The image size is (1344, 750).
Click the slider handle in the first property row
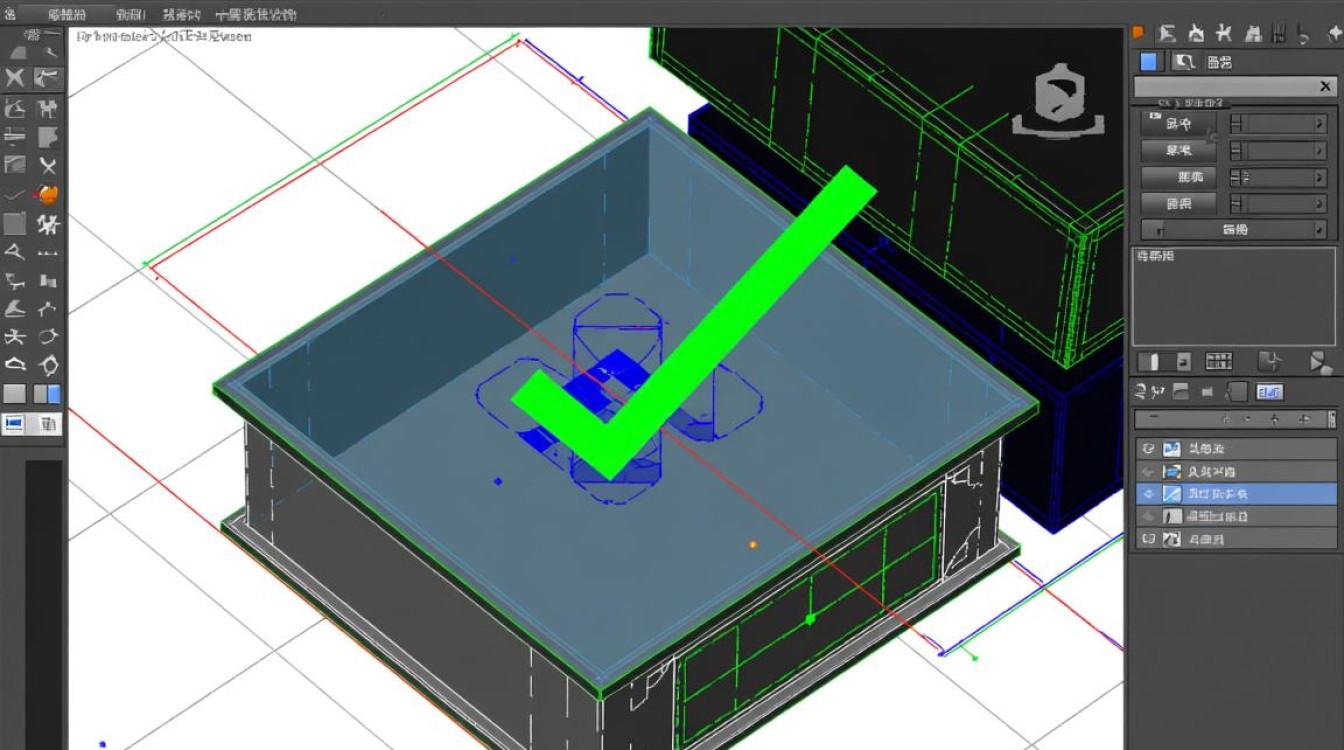tap(1237, 125)
